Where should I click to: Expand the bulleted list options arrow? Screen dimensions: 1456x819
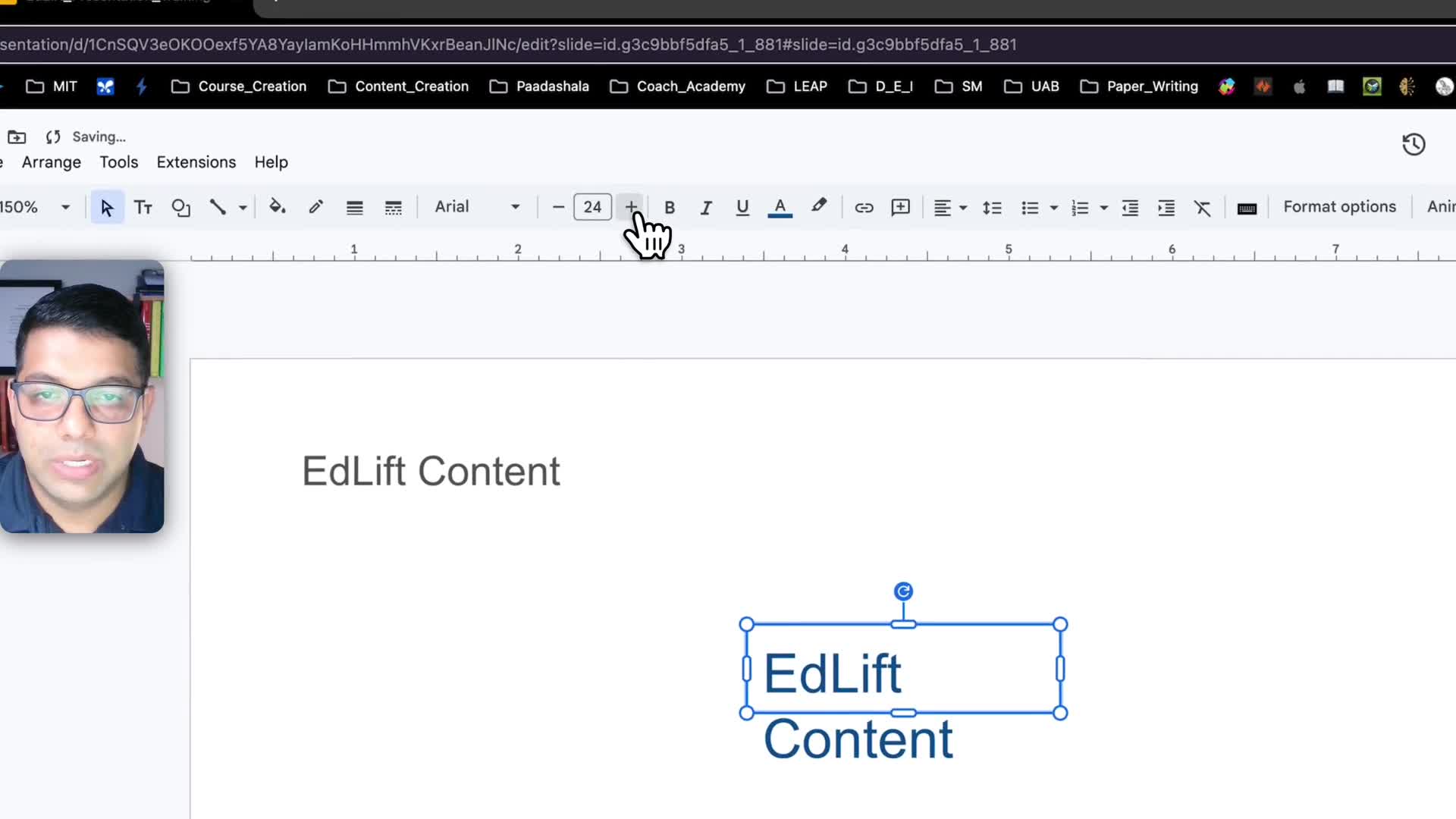tap(1053, 207)
